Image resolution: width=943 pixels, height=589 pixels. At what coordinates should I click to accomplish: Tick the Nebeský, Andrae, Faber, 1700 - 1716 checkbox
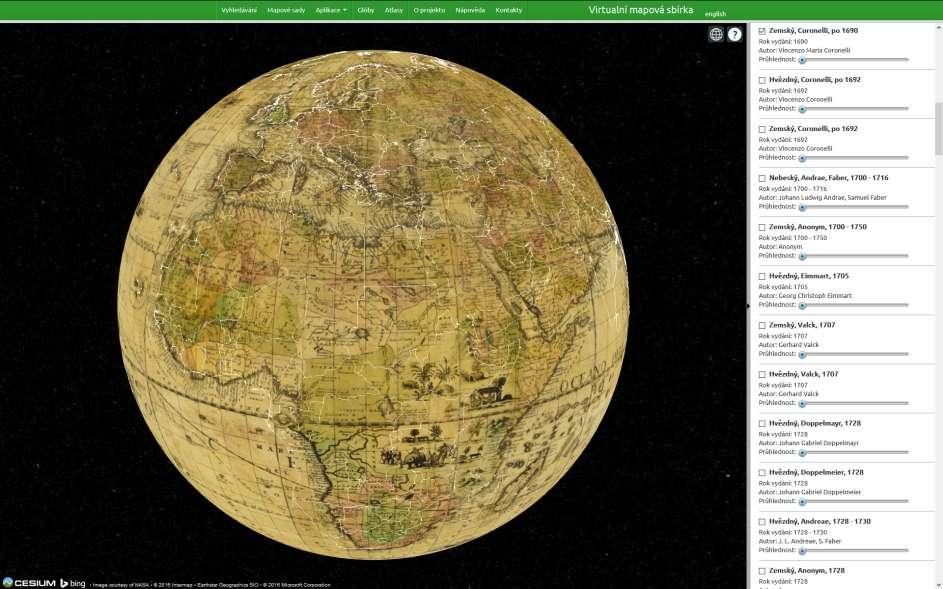(762, 178)
